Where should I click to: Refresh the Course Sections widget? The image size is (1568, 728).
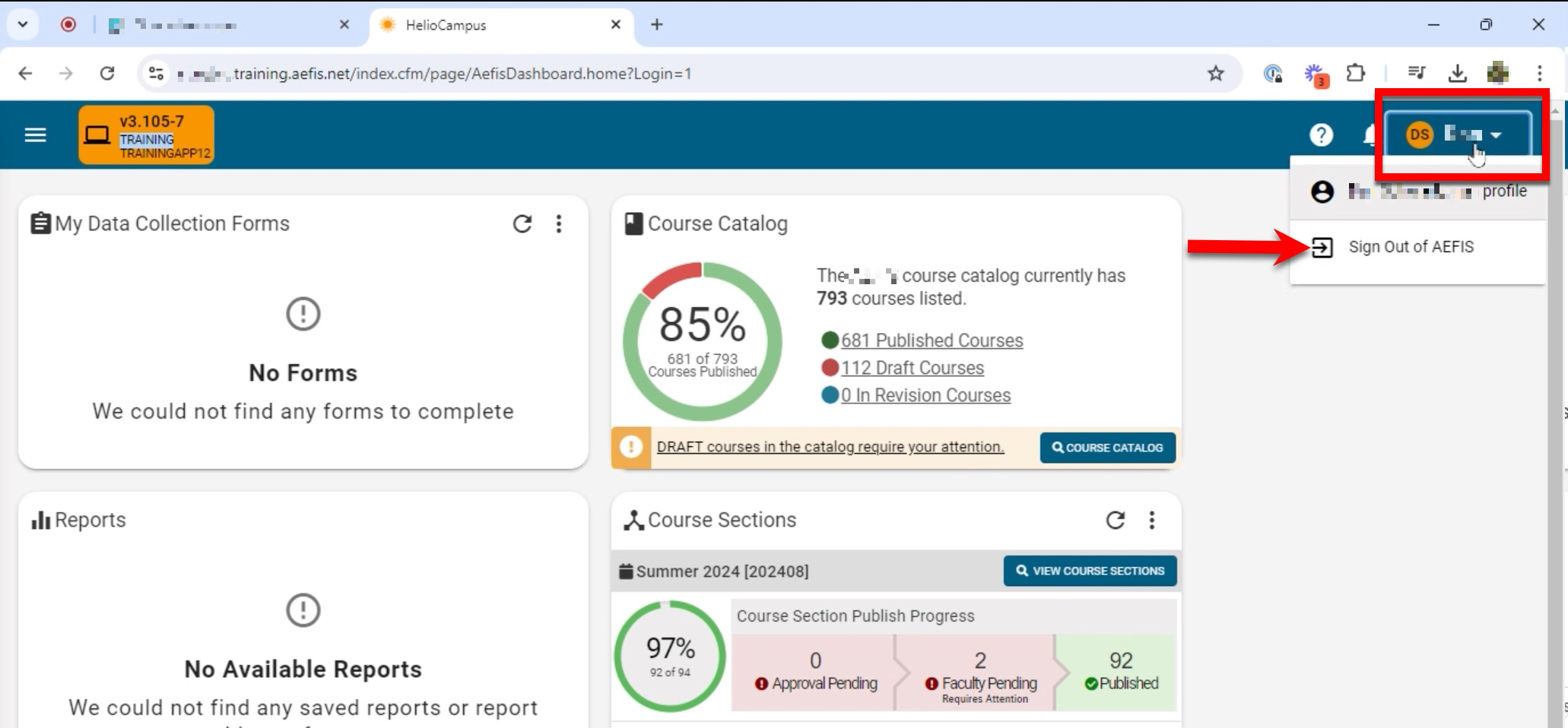click(x=1115, y=520)
